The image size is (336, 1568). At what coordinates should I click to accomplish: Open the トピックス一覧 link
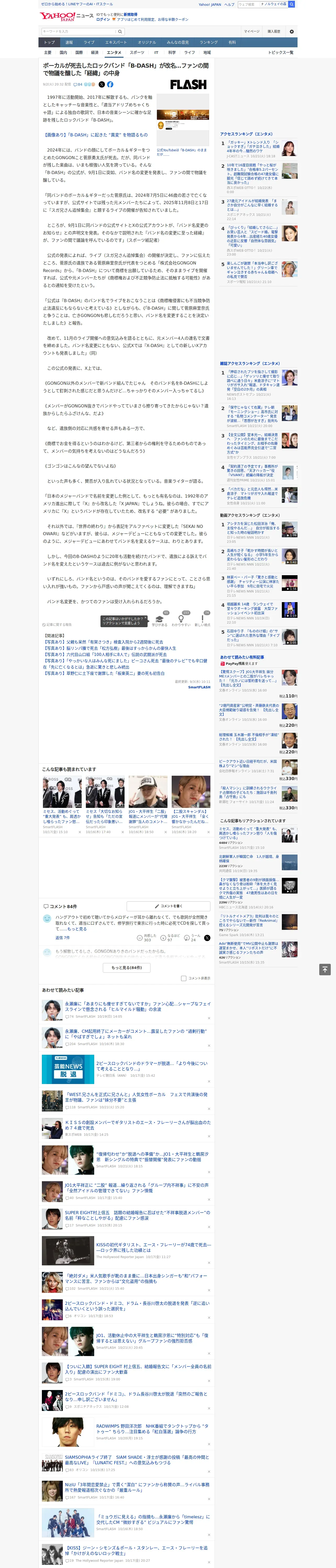(x=281, y=52)
